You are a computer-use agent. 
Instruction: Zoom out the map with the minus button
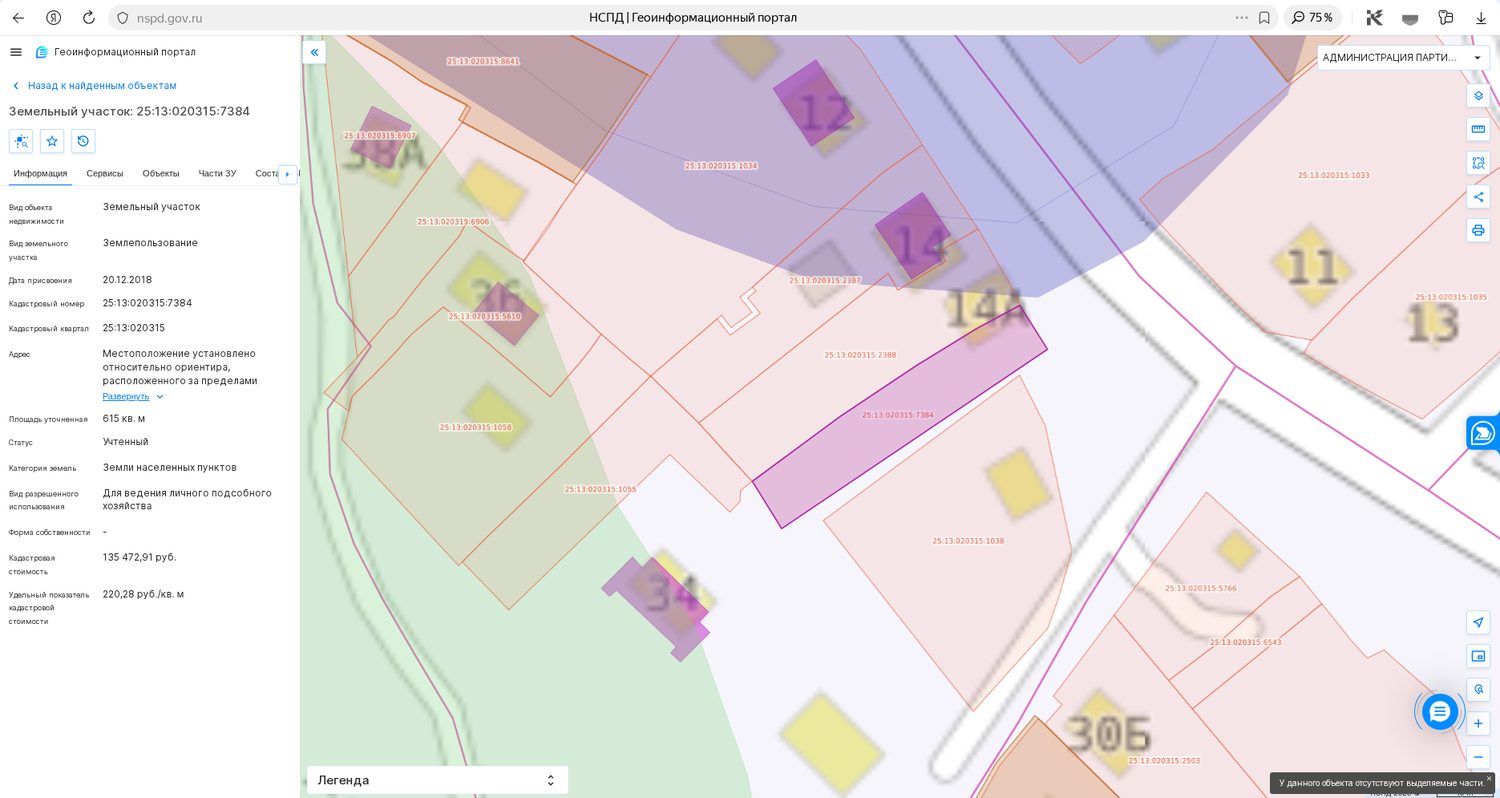coord(1478,757)
